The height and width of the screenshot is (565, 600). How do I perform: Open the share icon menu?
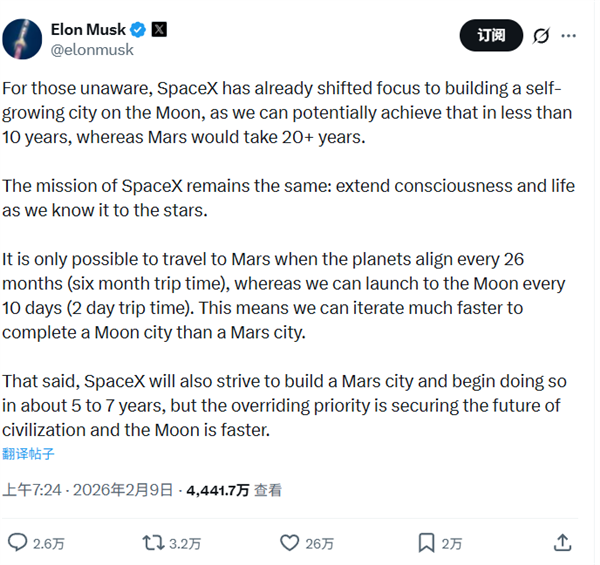(562, 543)
